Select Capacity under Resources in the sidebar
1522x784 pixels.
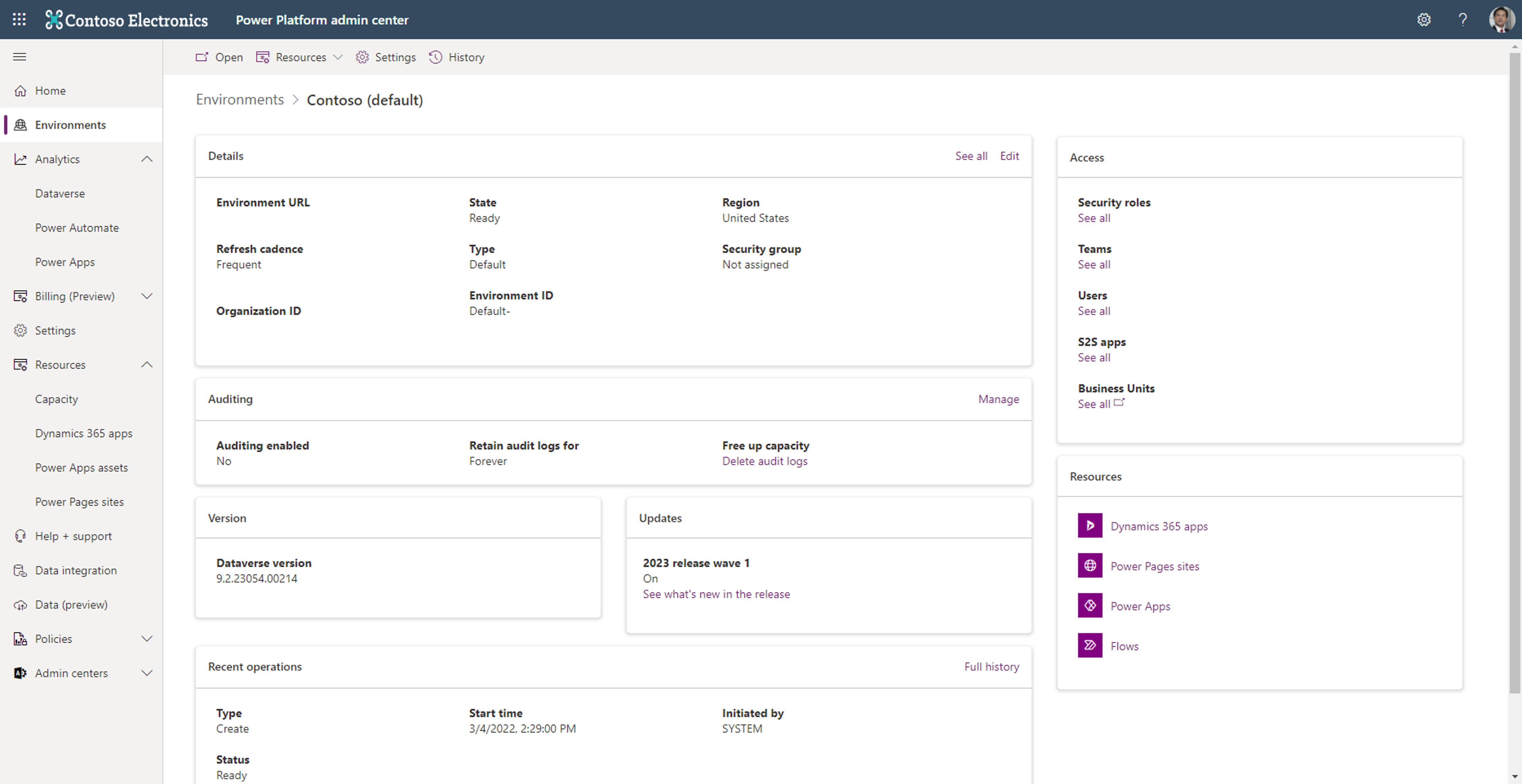56,399
